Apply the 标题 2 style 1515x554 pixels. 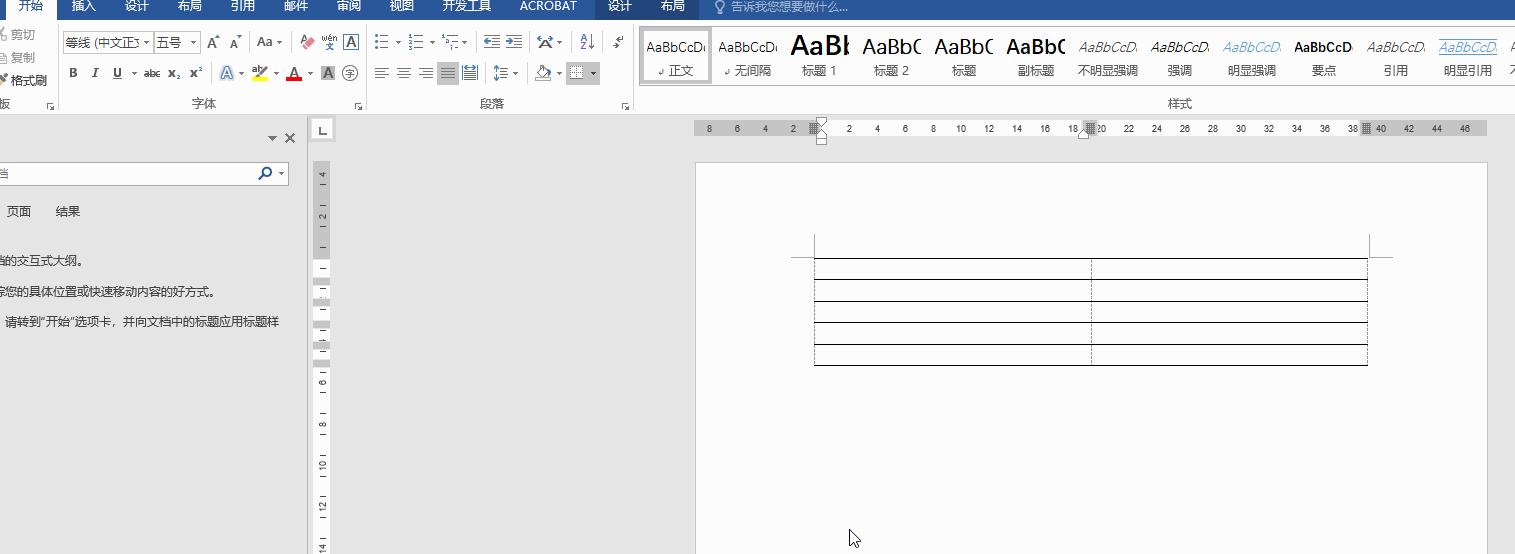click(x=892, y=57)
